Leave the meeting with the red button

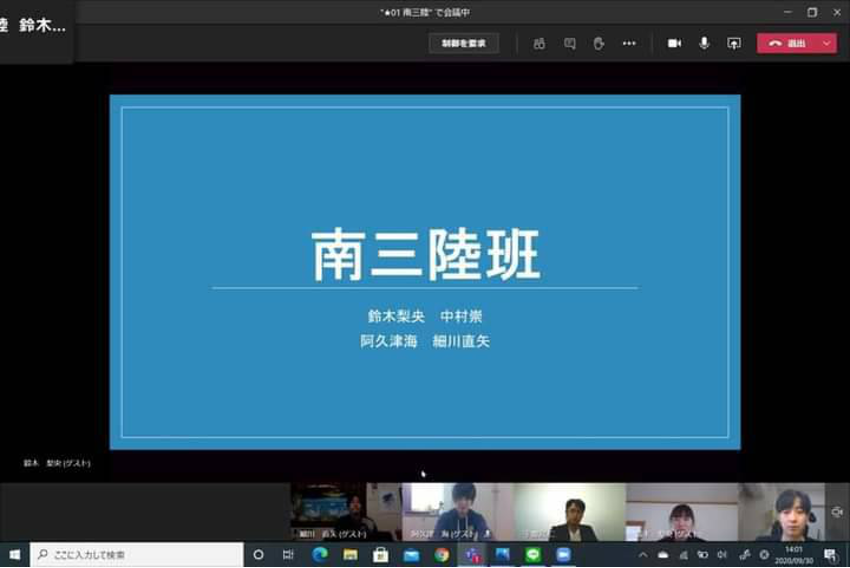tap(788, 43)
